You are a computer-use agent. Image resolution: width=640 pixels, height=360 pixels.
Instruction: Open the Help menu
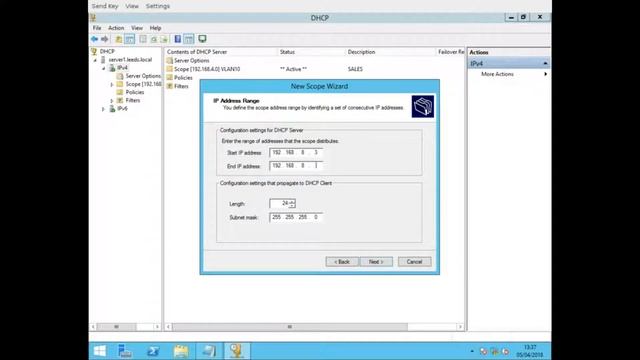pyautogui.click(x=155, y=28)
